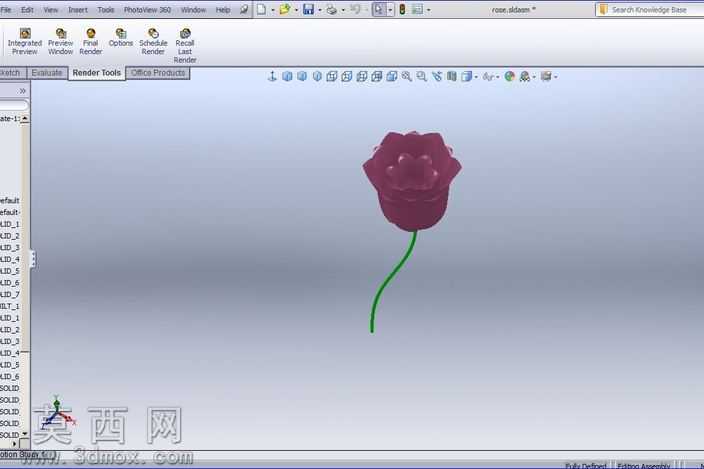Click the pin icon beside Help menu
704x469 pixels.
[244, 9]
